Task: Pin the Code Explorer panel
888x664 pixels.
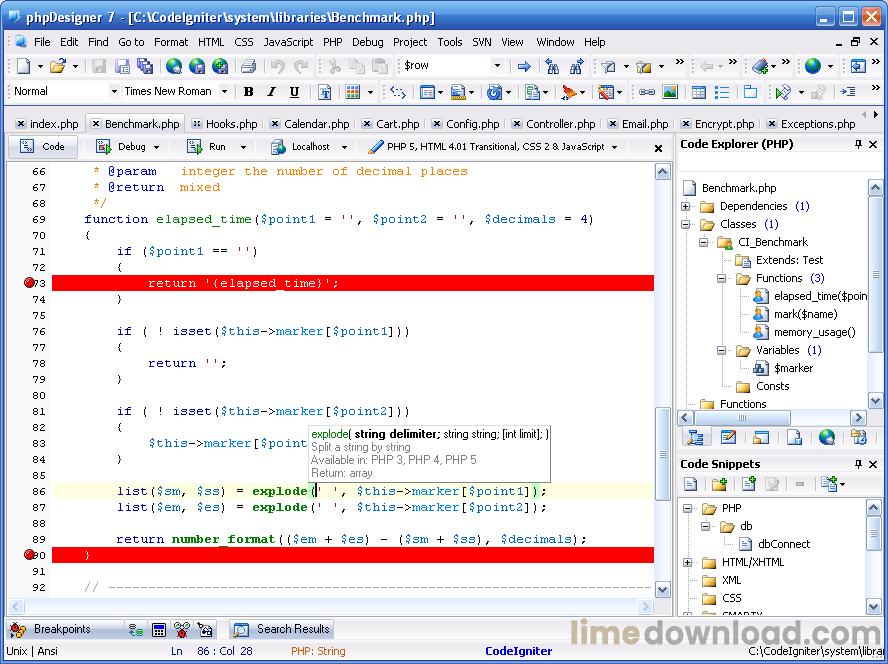Action: (x=858, y=145)
